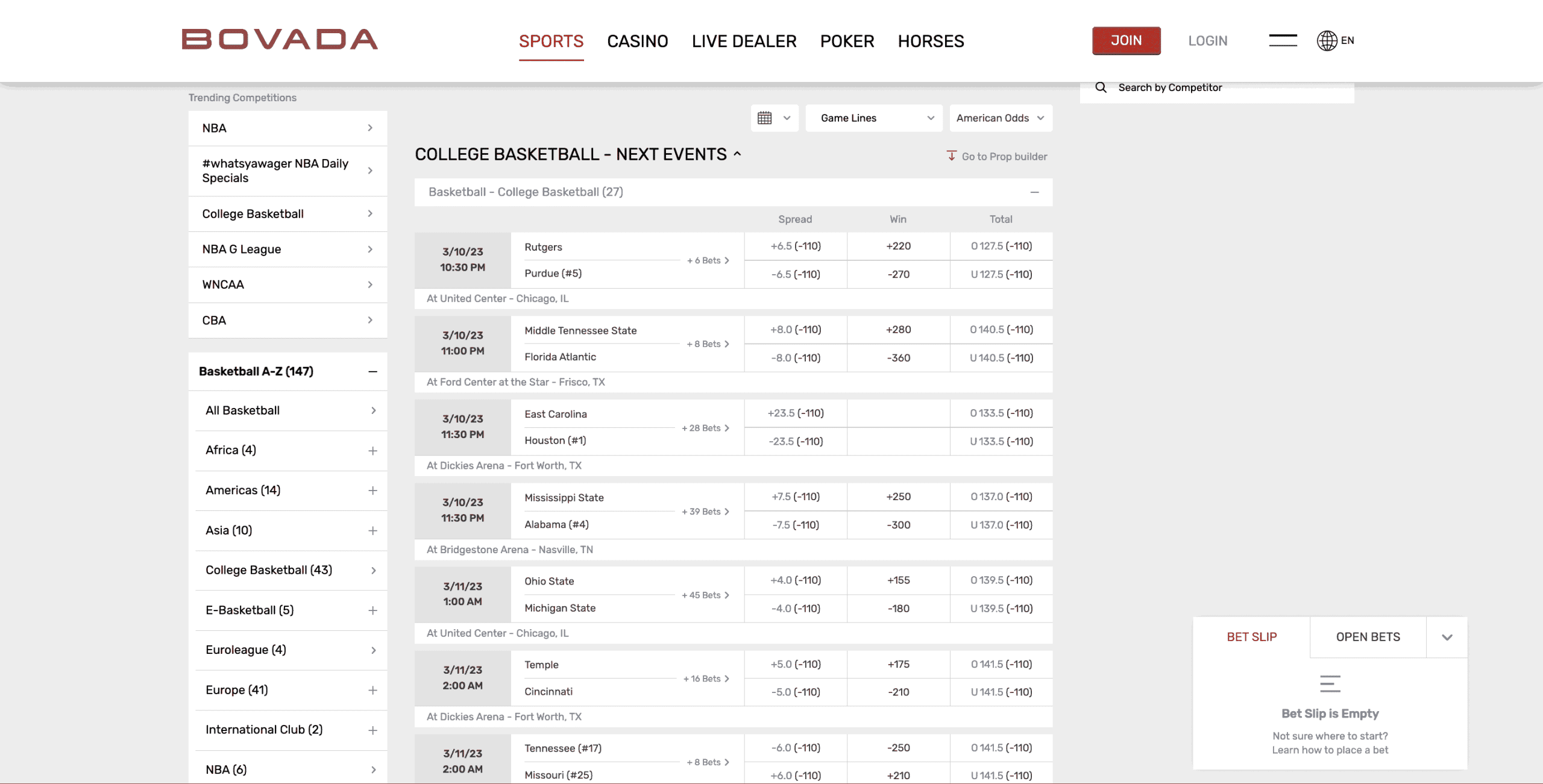The height and width of the screenshot is (784, 1543).
Task: Expand the Africa (4) category
Action: [372, 451]
